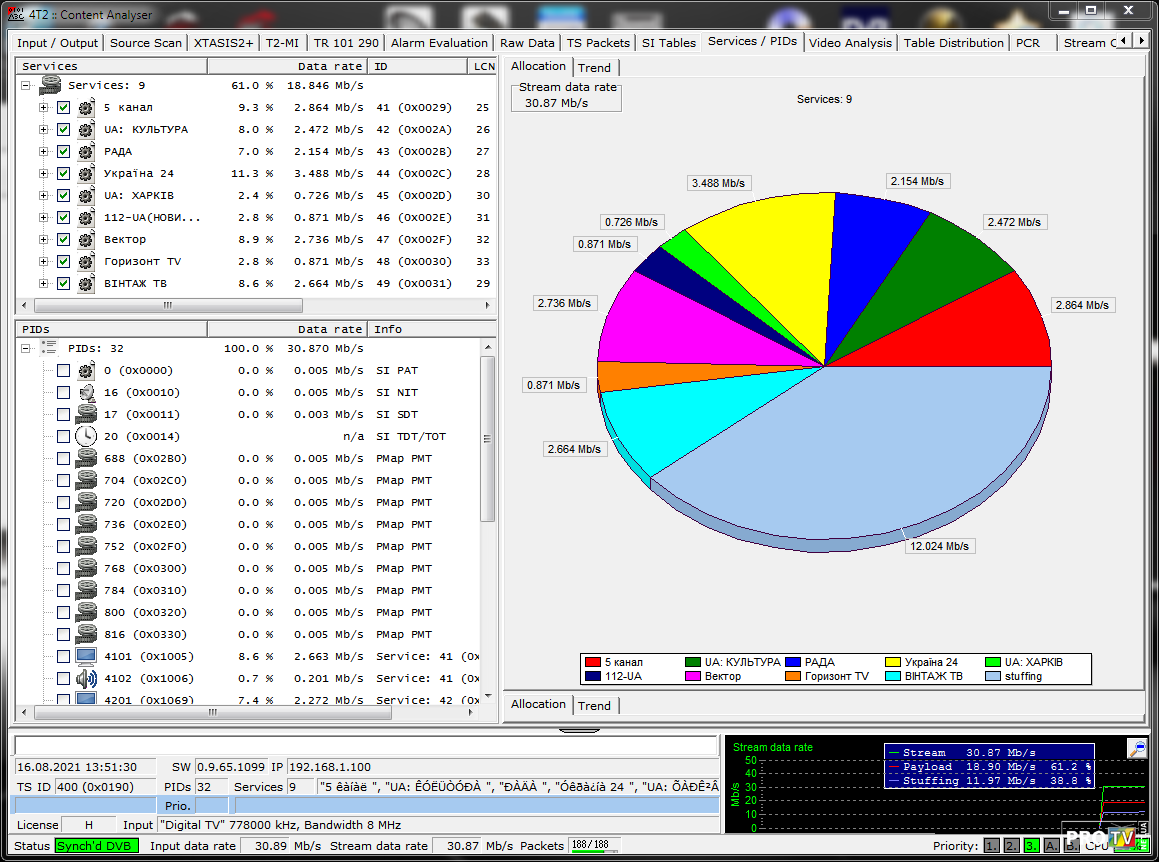Switch to the Video Analysis tab
This screenshot has width=1159, height=862.
pyautogui.click(x=850, y=43)
